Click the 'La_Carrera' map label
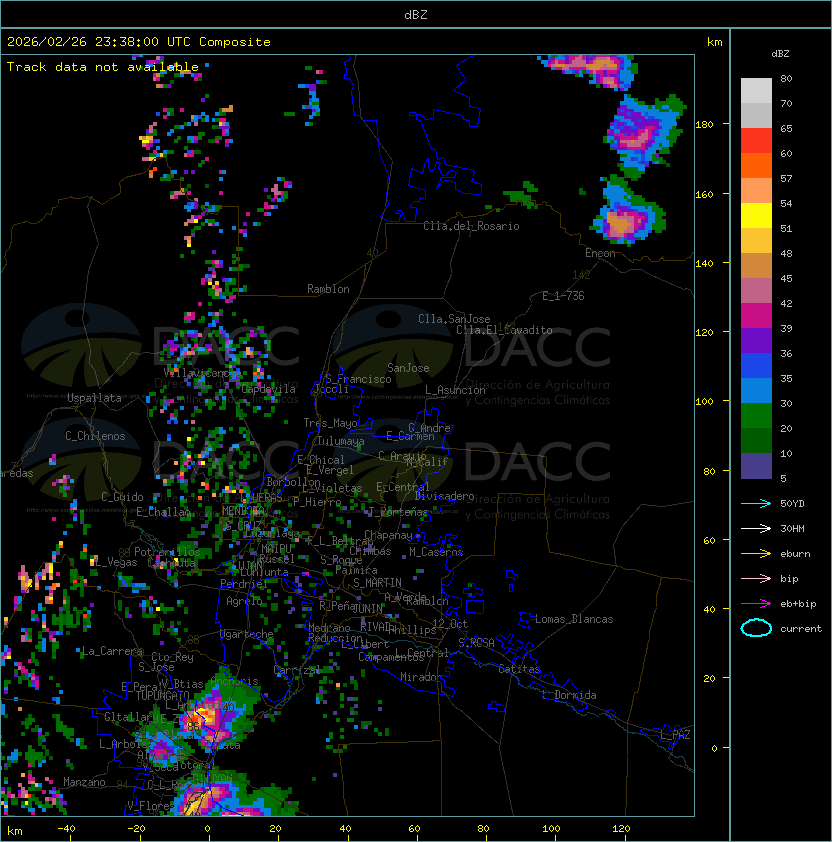832x842 pixels. [x=113, y=651]
